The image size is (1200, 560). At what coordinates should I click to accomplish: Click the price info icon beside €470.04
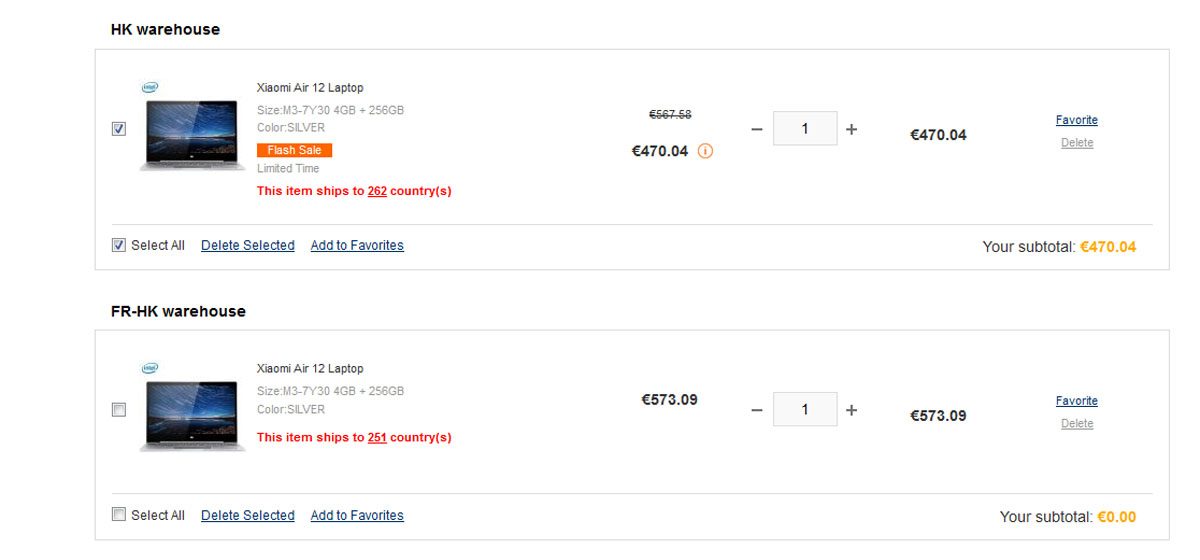click(705, 152)
